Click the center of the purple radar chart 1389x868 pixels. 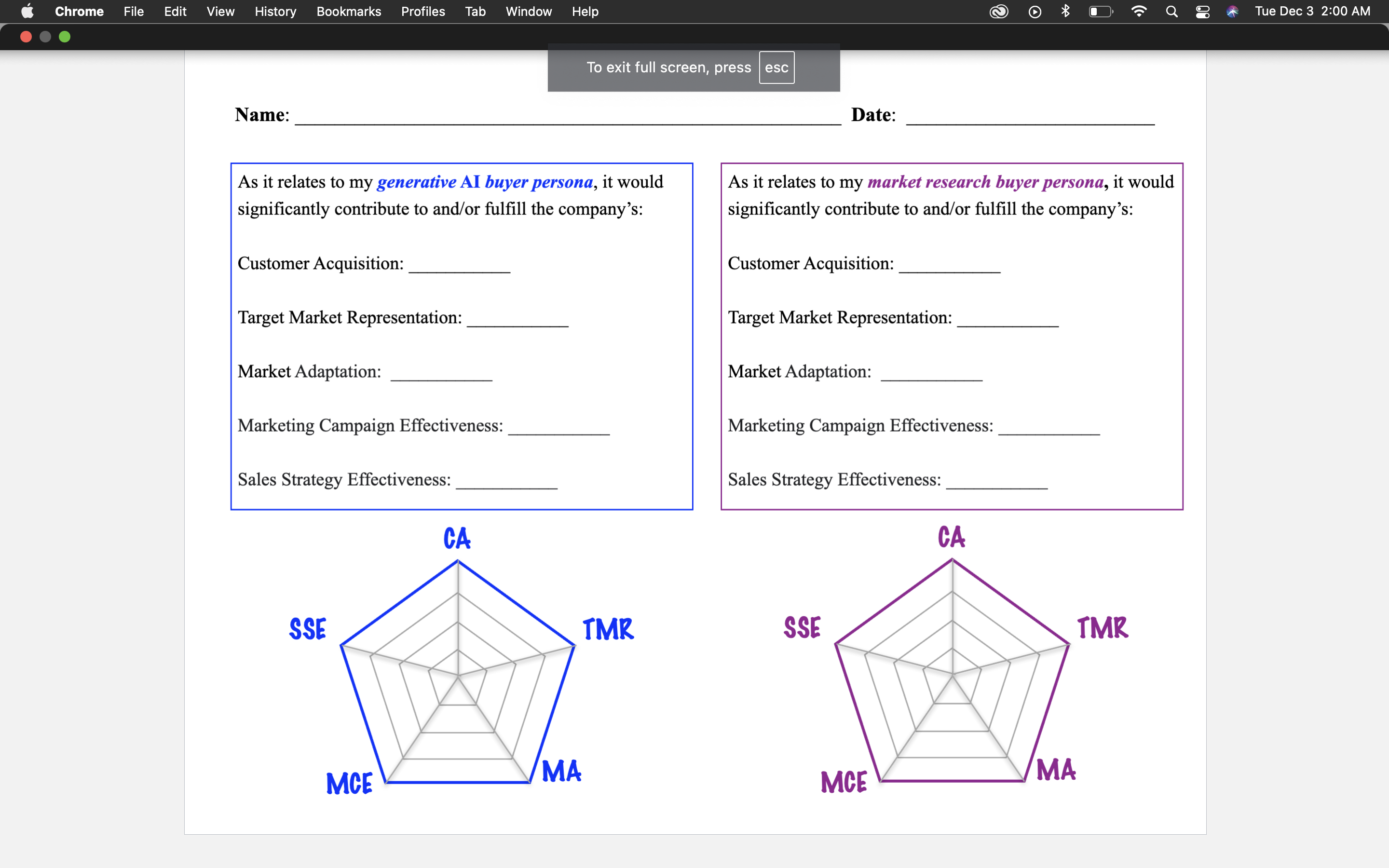click(x=953, y=676)
